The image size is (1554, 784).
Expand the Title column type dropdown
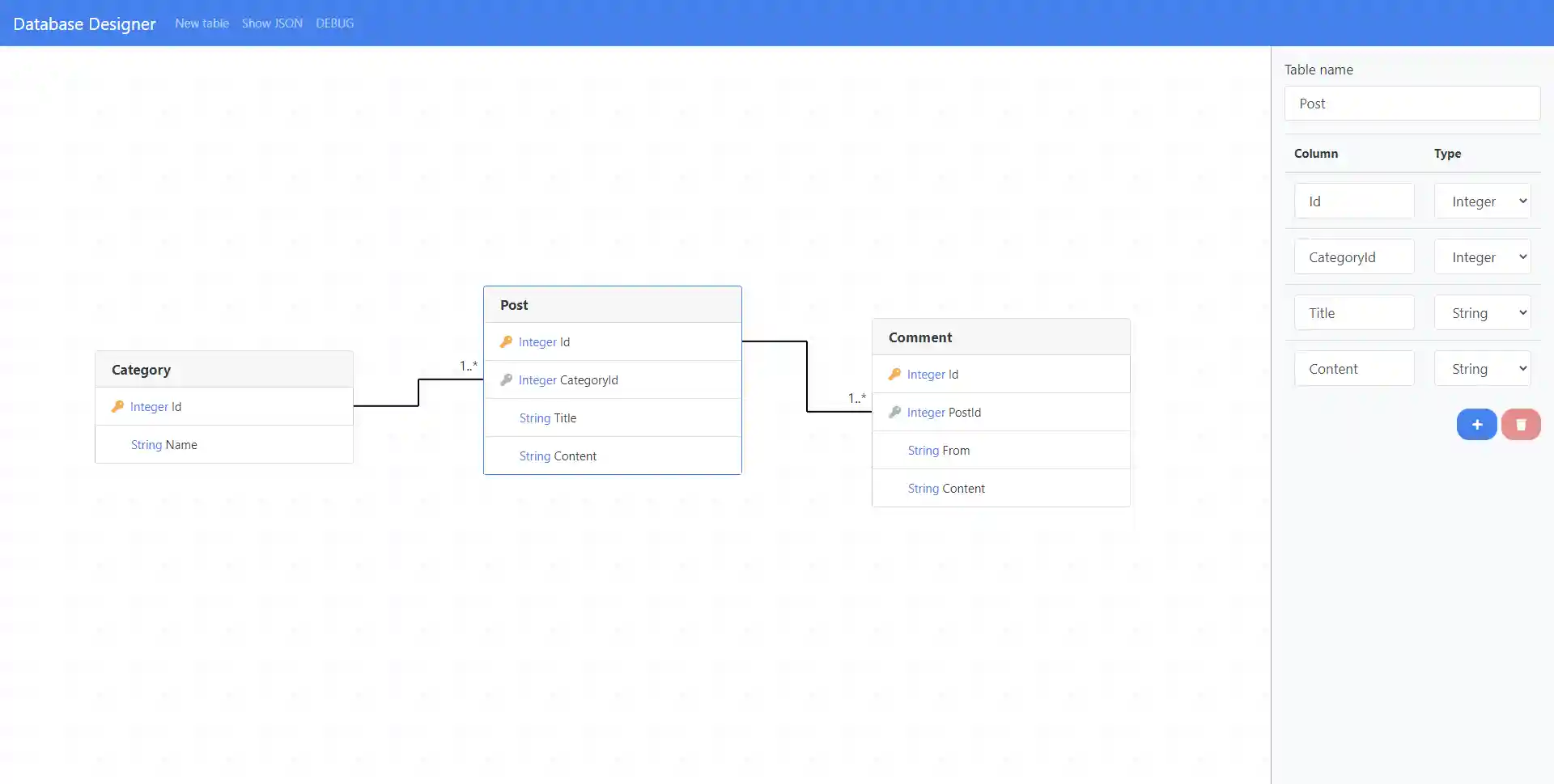1482,313
